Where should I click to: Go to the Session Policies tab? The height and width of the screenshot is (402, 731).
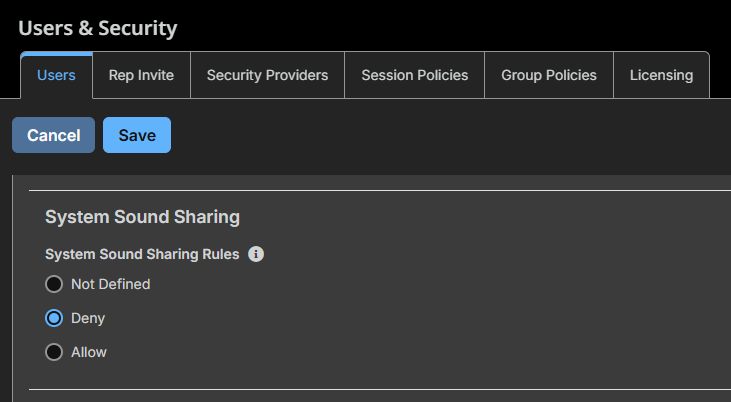coord(414,75)
